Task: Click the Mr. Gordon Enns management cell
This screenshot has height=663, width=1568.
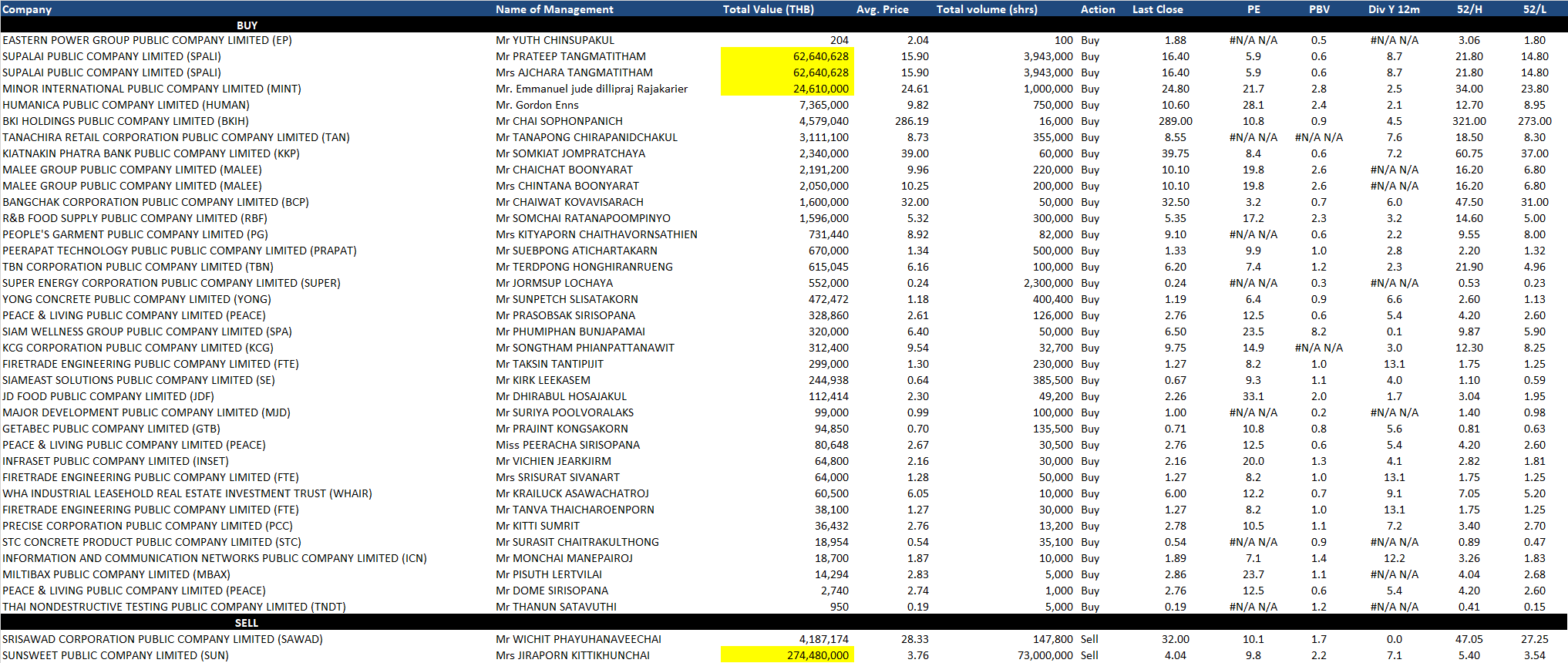Action: pyautogui.click(x=537, y=105)
